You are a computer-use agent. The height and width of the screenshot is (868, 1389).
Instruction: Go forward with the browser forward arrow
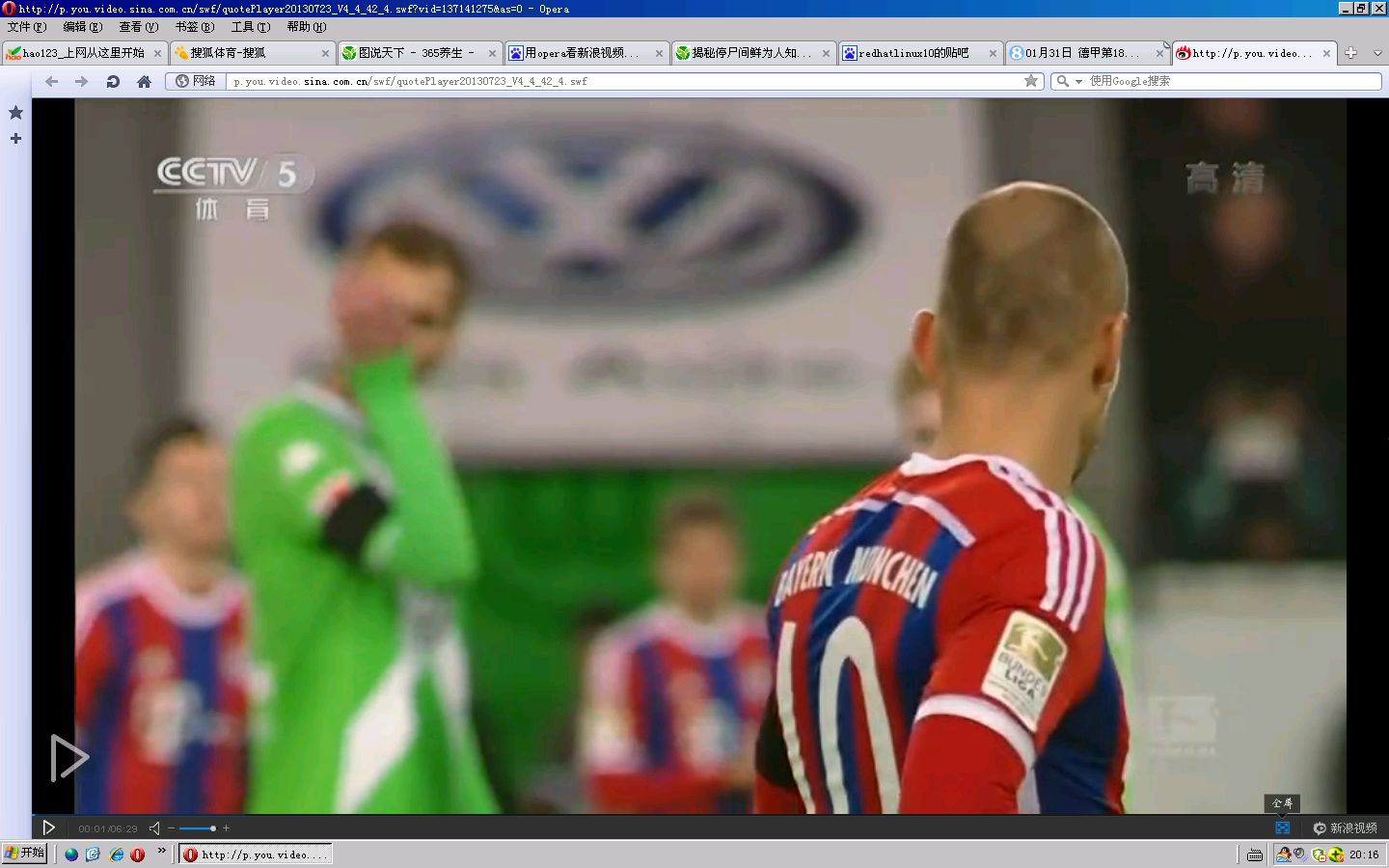82,82
